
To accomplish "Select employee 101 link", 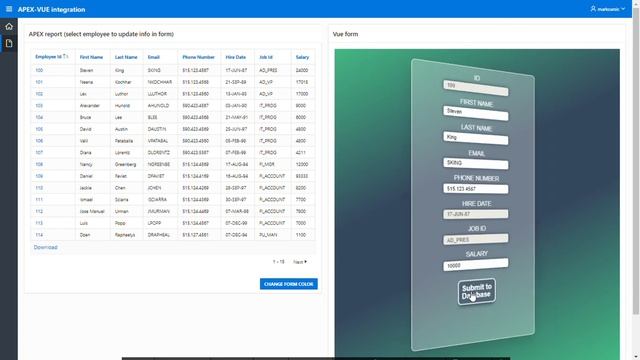I will [39, 82].
